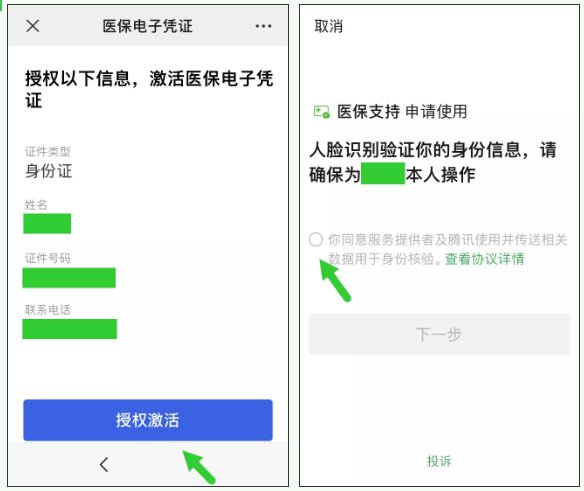Select the agreement consent radio circle

pyautogui.click(x=315, y=239)
